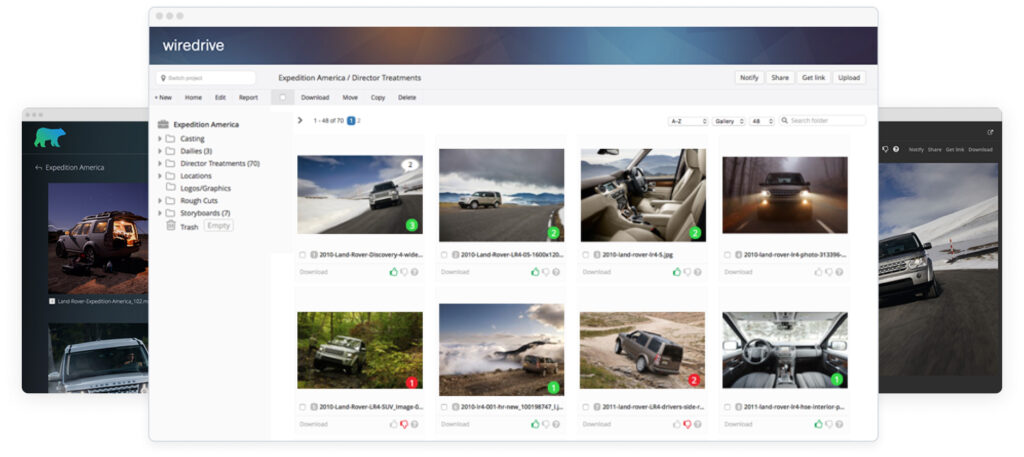Screen dimensions: 1024x457
Task: Check the box for 2010-land-rover-lr4-photo-313396
Action: coord(728,255)
